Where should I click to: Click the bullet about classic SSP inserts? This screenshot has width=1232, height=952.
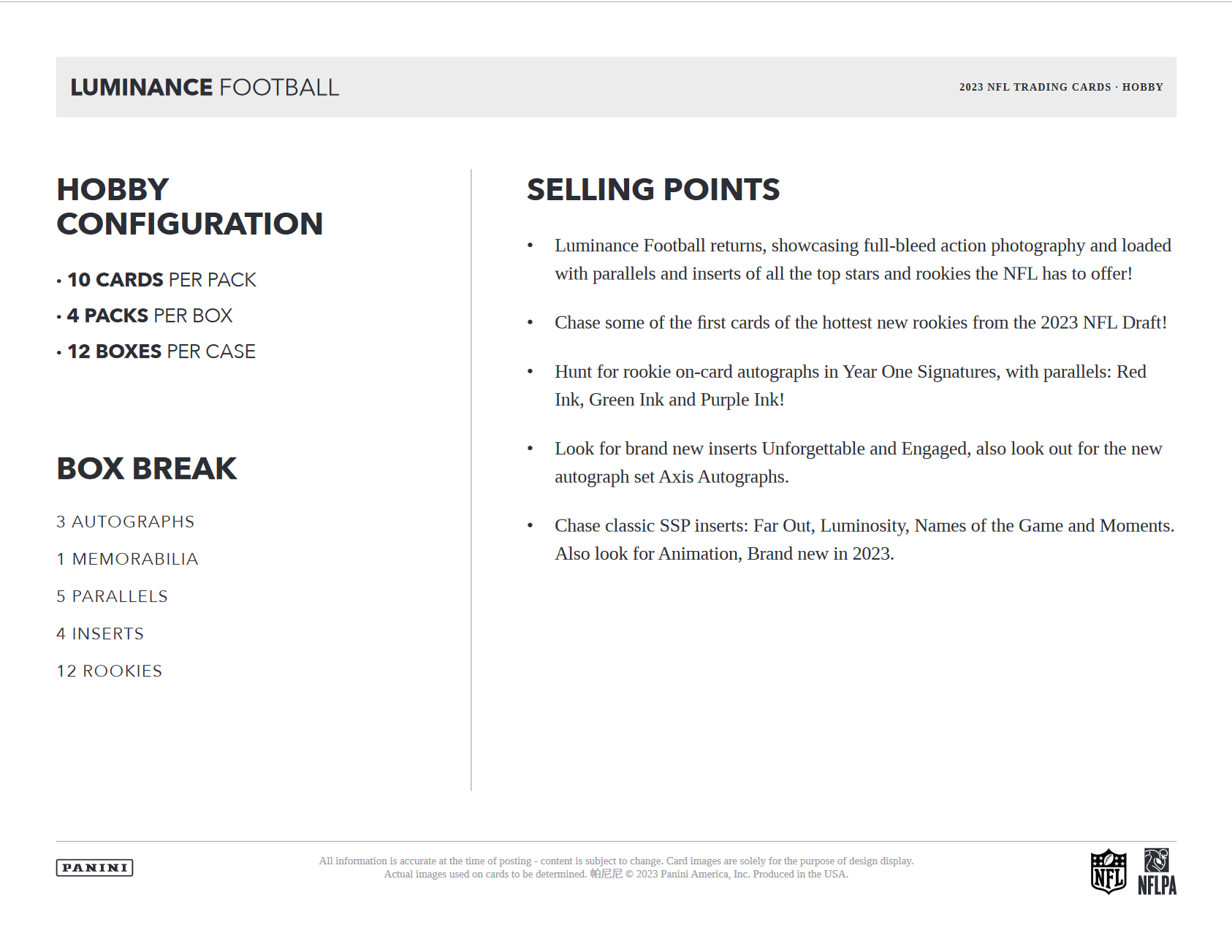[x=864, y=539]
